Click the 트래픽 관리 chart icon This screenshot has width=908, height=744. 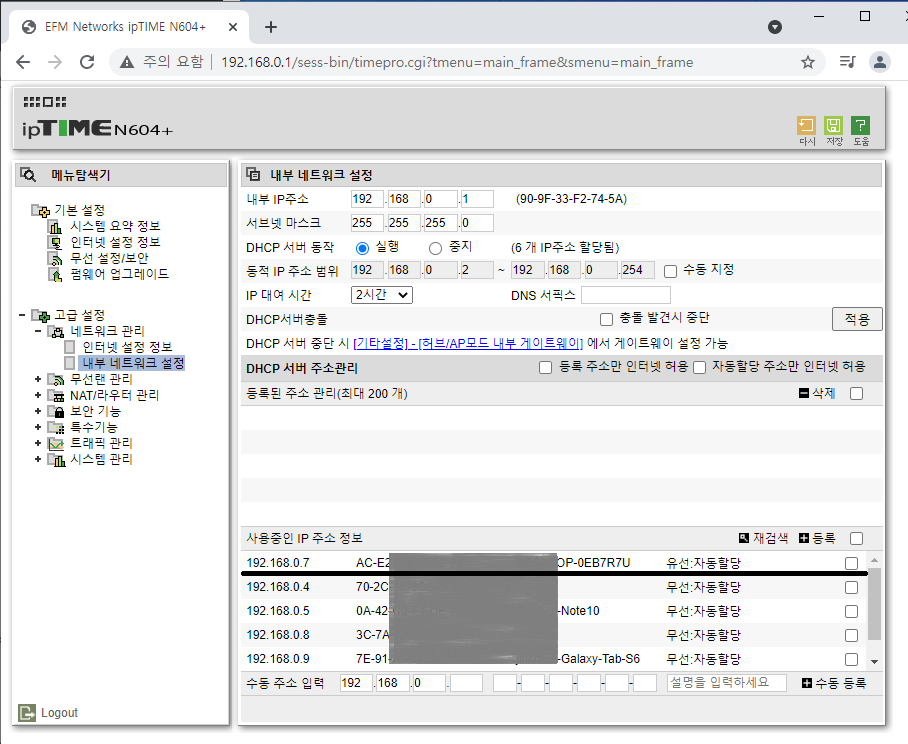(57, 444)
